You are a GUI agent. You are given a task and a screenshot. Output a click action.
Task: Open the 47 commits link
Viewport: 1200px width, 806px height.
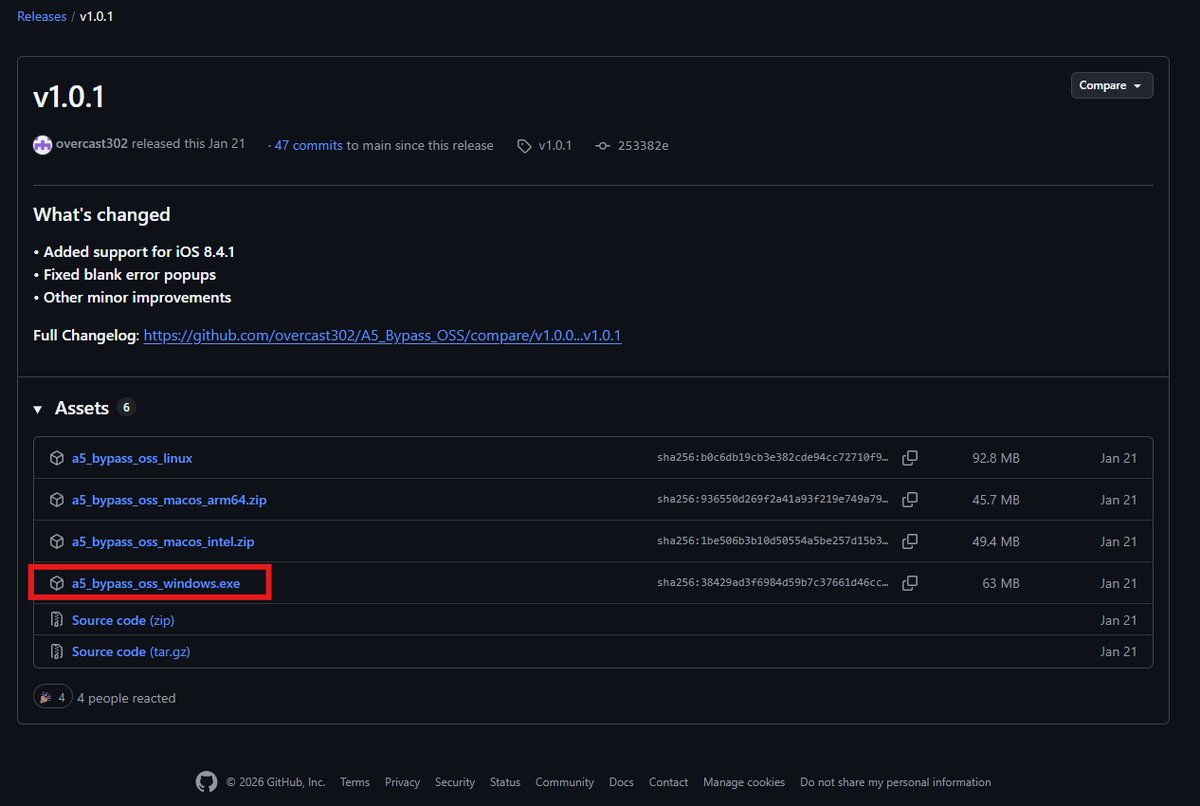pos(309,146)
